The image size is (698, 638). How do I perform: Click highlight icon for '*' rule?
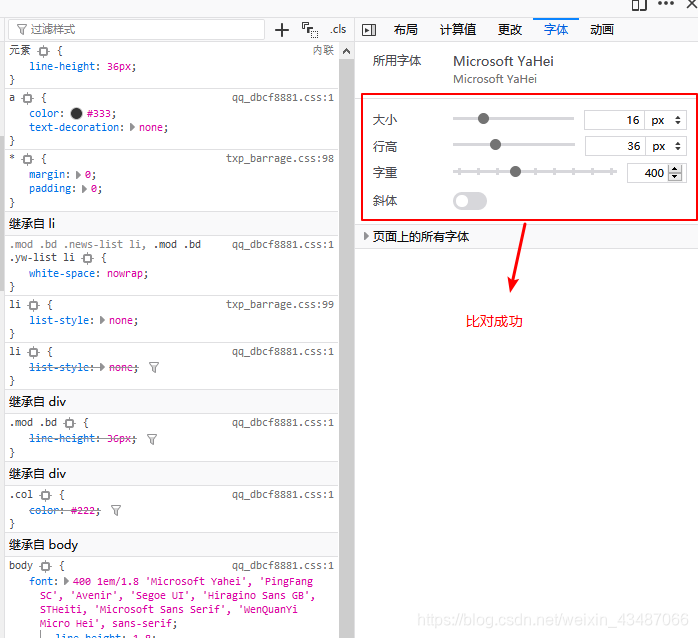click(28, 159)
